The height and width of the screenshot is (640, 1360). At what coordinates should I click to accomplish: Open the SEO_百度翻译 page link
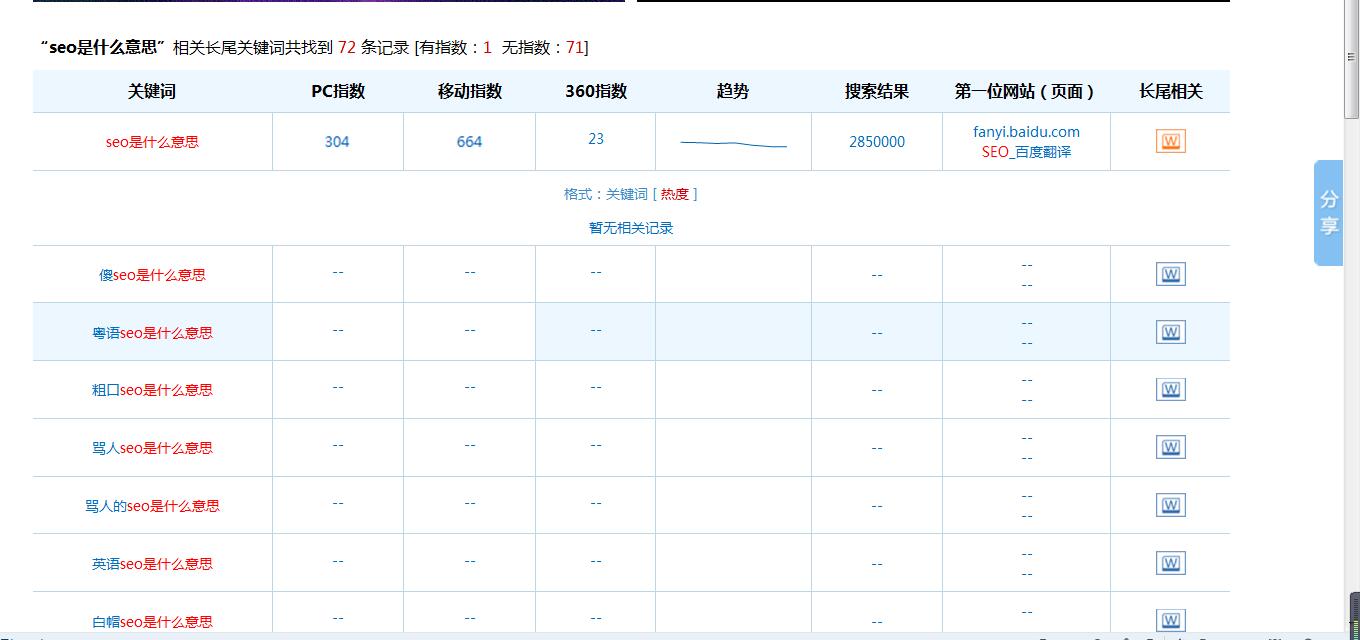pyautogui.click(x=1026, y=151)
